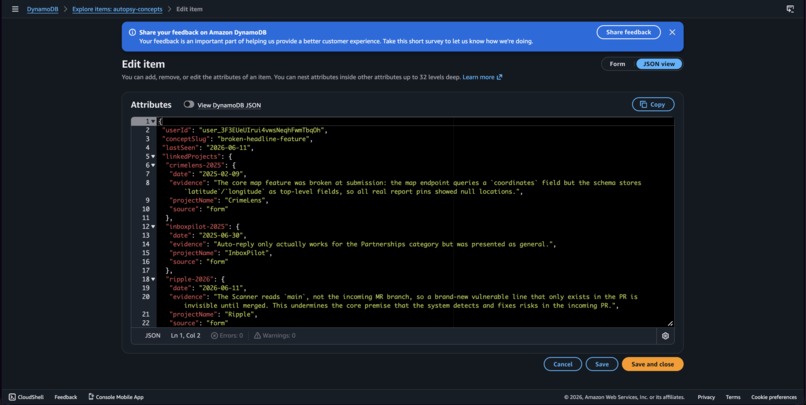Click the "Ripple" projectName value

coord(240,314)
